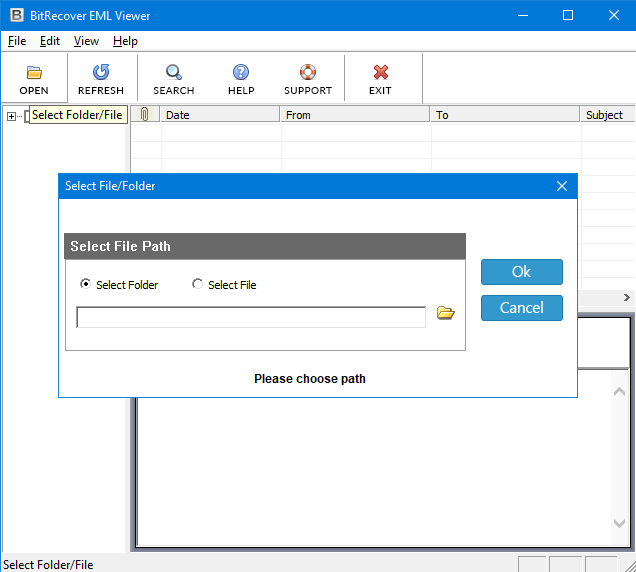Screen dimensions: 636x572
Task: Close the Select File/Folder dialog
Action: [562, 186]
